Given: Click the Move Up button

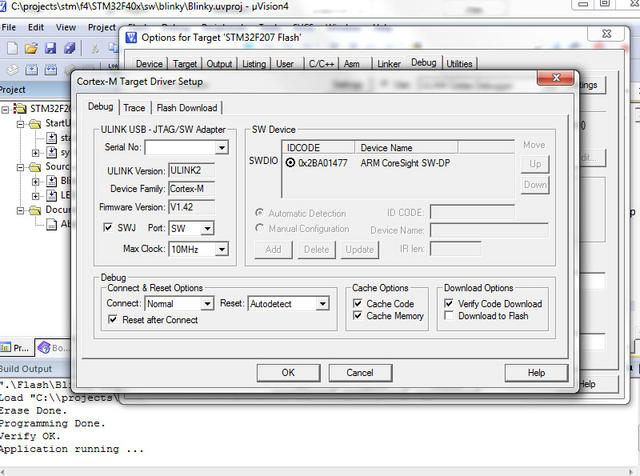Looking at the screenshot, I should 535,164.
